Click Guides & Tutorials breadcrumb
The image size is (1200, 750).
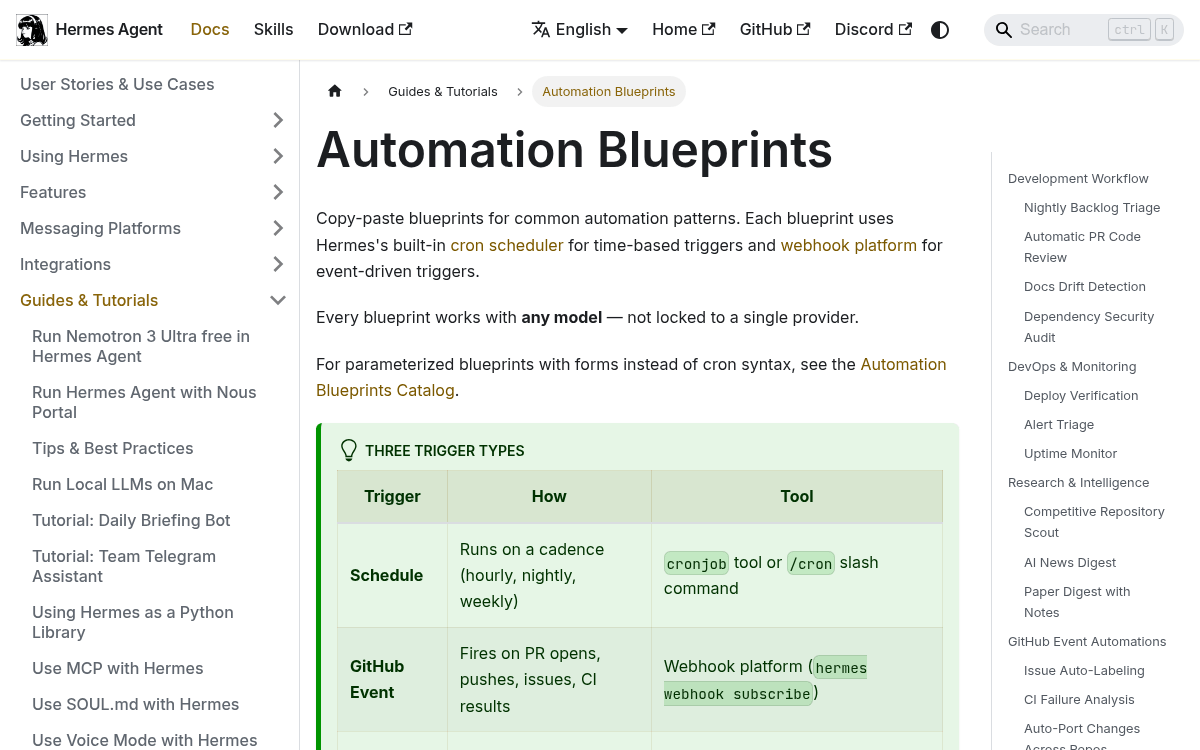pos(443,91)
